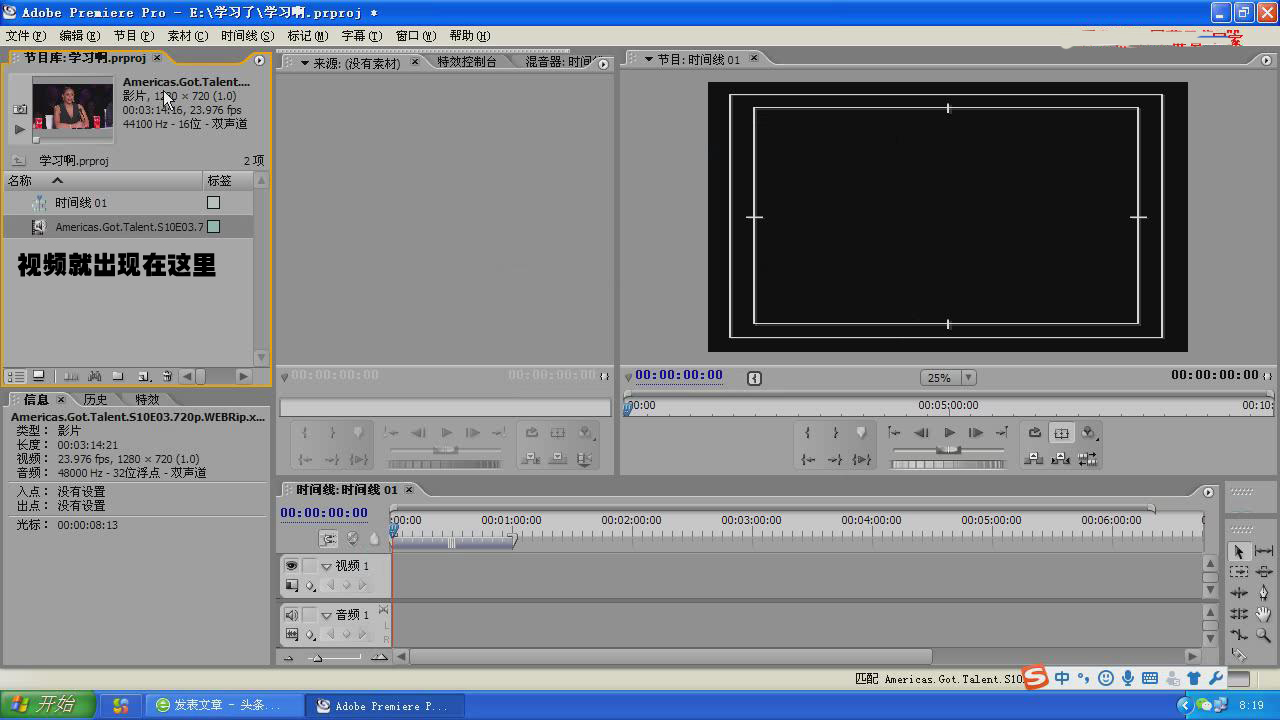1280x720 pixels.
Task: Step back one frame in program monitor
Action: pos(921,432)
